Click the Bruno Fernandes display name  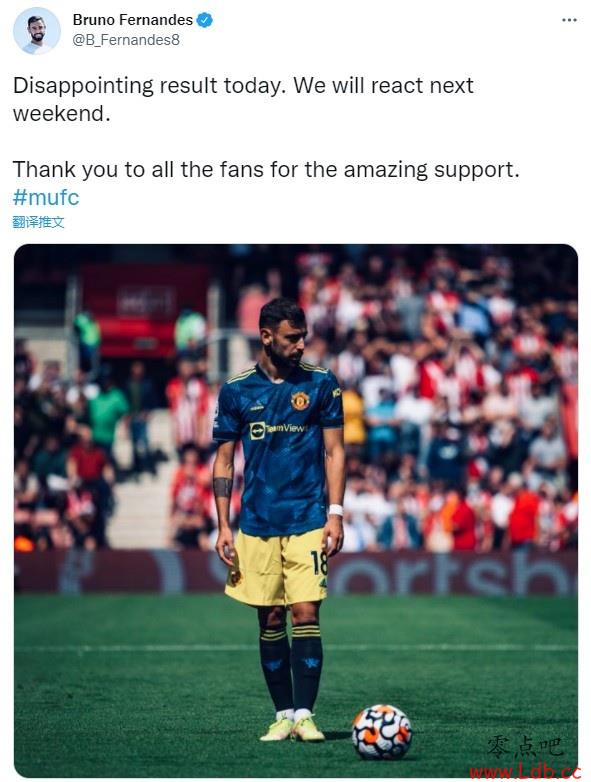tap(133, 20)
